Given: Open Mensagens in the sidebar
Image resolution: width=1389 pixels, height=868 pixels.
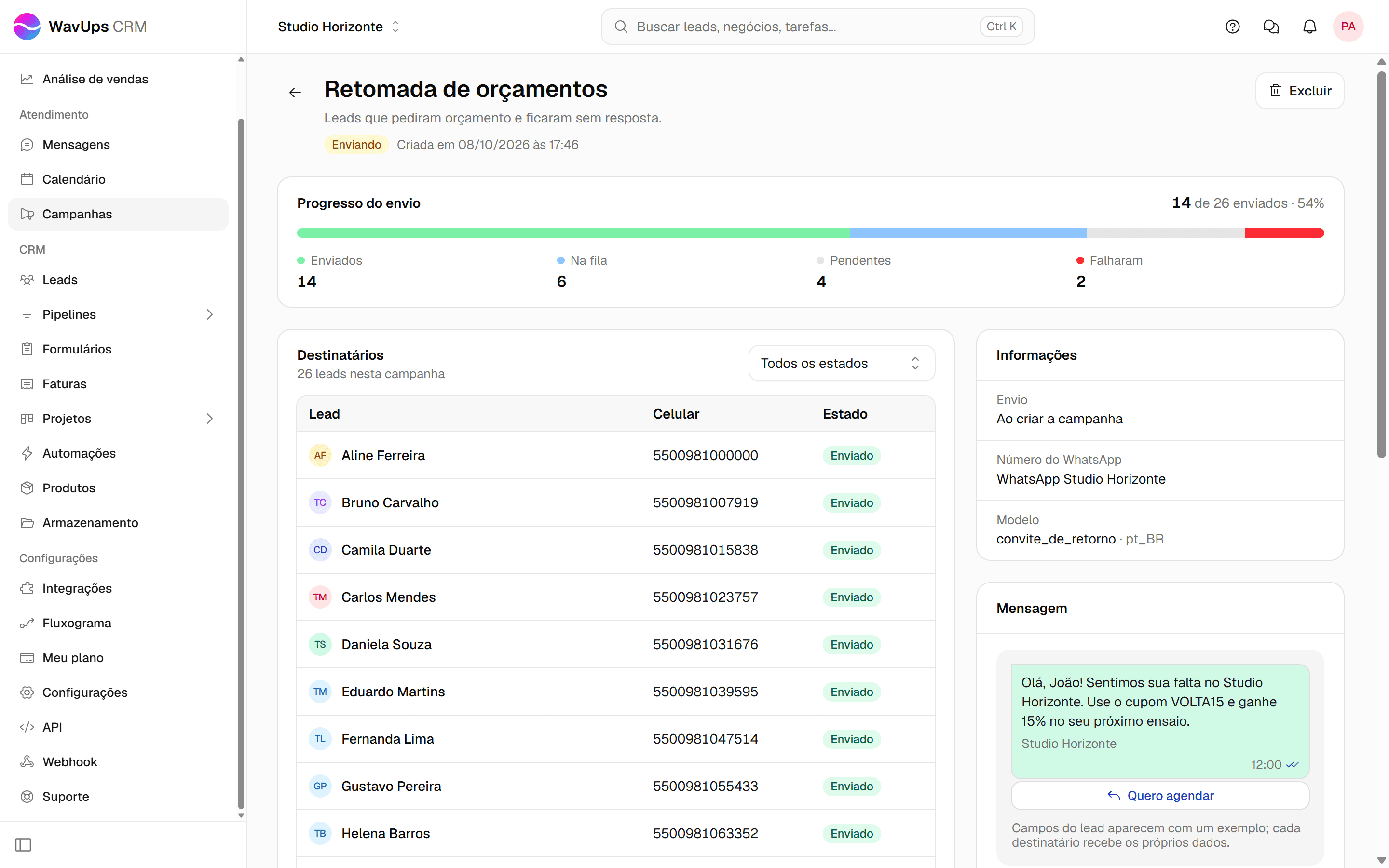Looking at the screenshot, I should (118, 145).
